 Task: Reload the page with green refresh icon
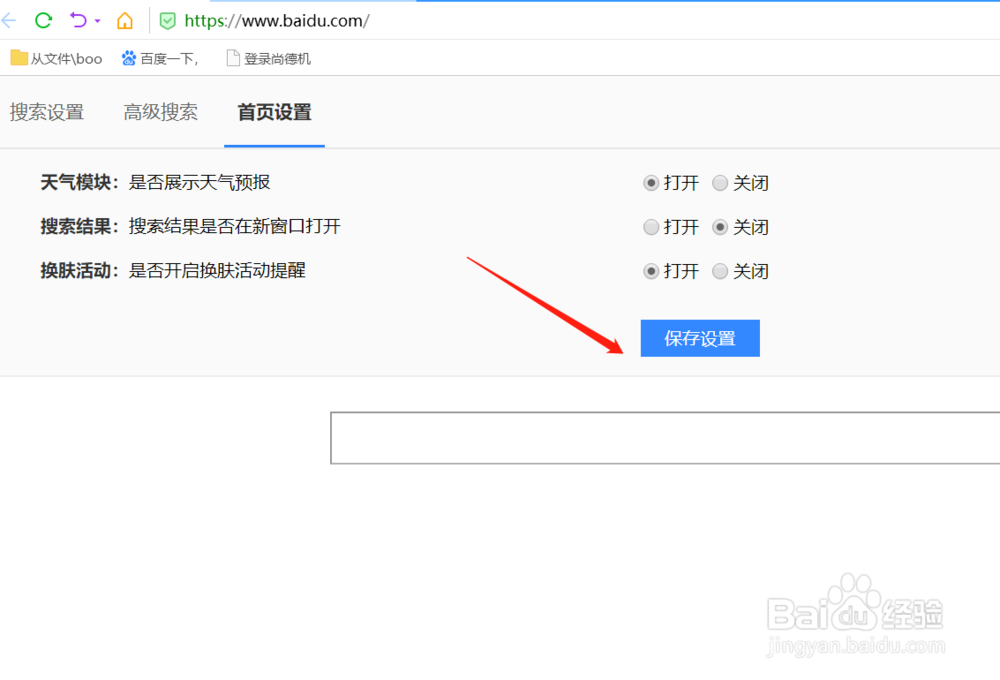pos(43,20)
